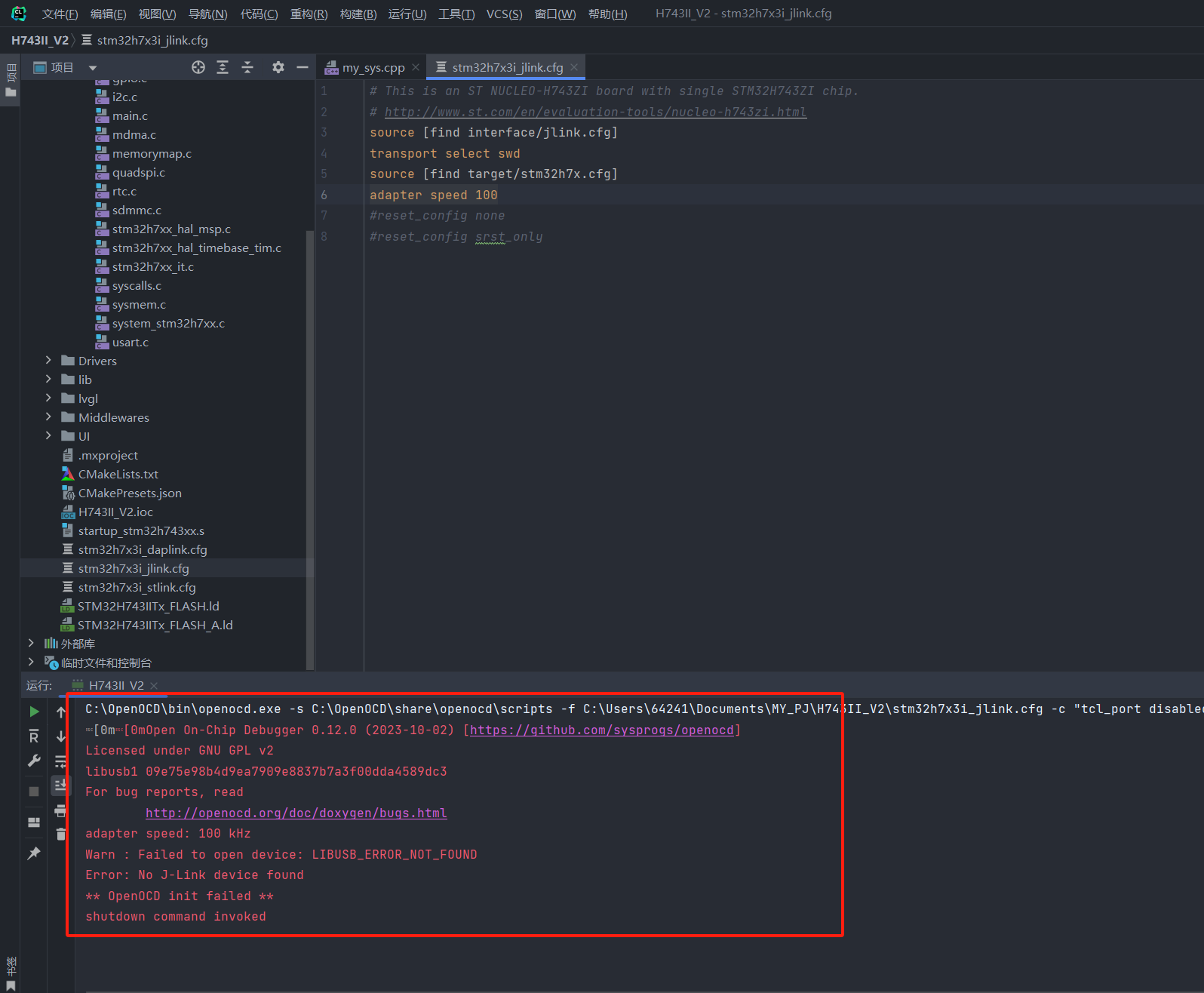The height and width of the screenshot is (993, 1204).
Task: Select stm32h7x3i_stlink.cfg in the project tree
Action: (137, 587)
